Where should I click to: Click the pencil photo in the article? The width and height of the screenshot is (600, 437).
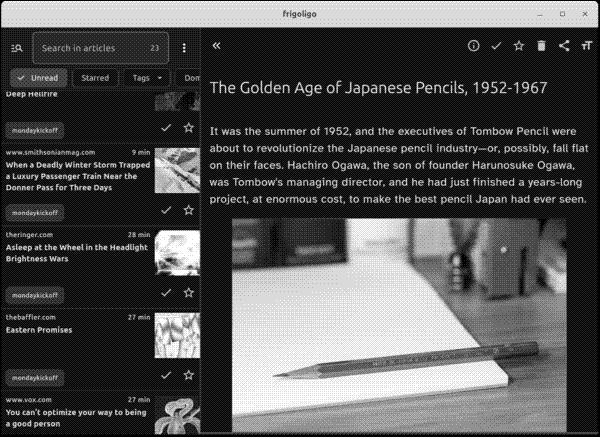coord(399,325)
